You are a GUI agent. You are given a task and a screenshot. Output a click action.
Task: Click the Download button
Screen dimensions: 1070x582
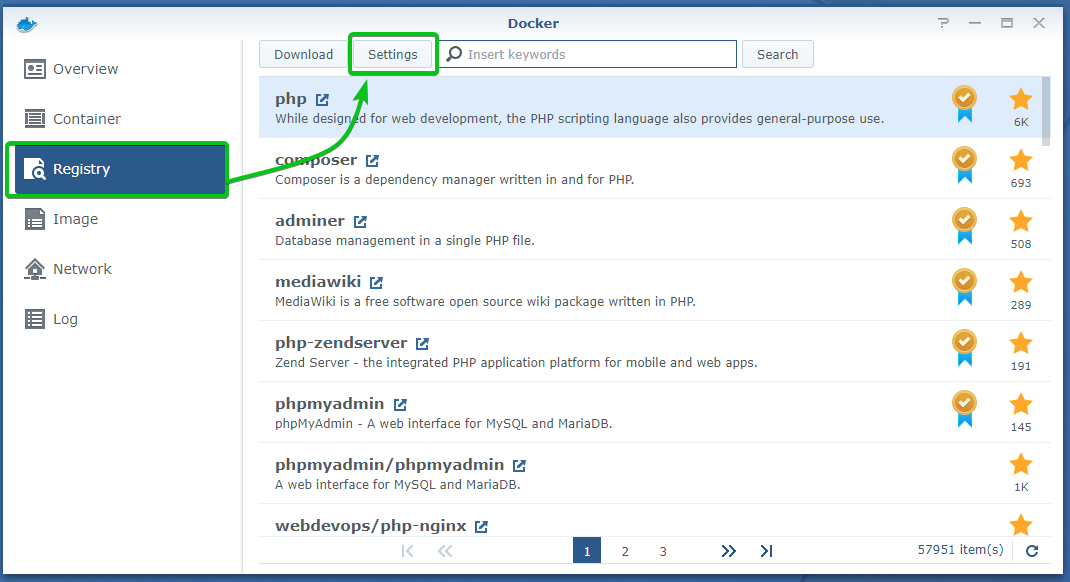coord(304,55)
